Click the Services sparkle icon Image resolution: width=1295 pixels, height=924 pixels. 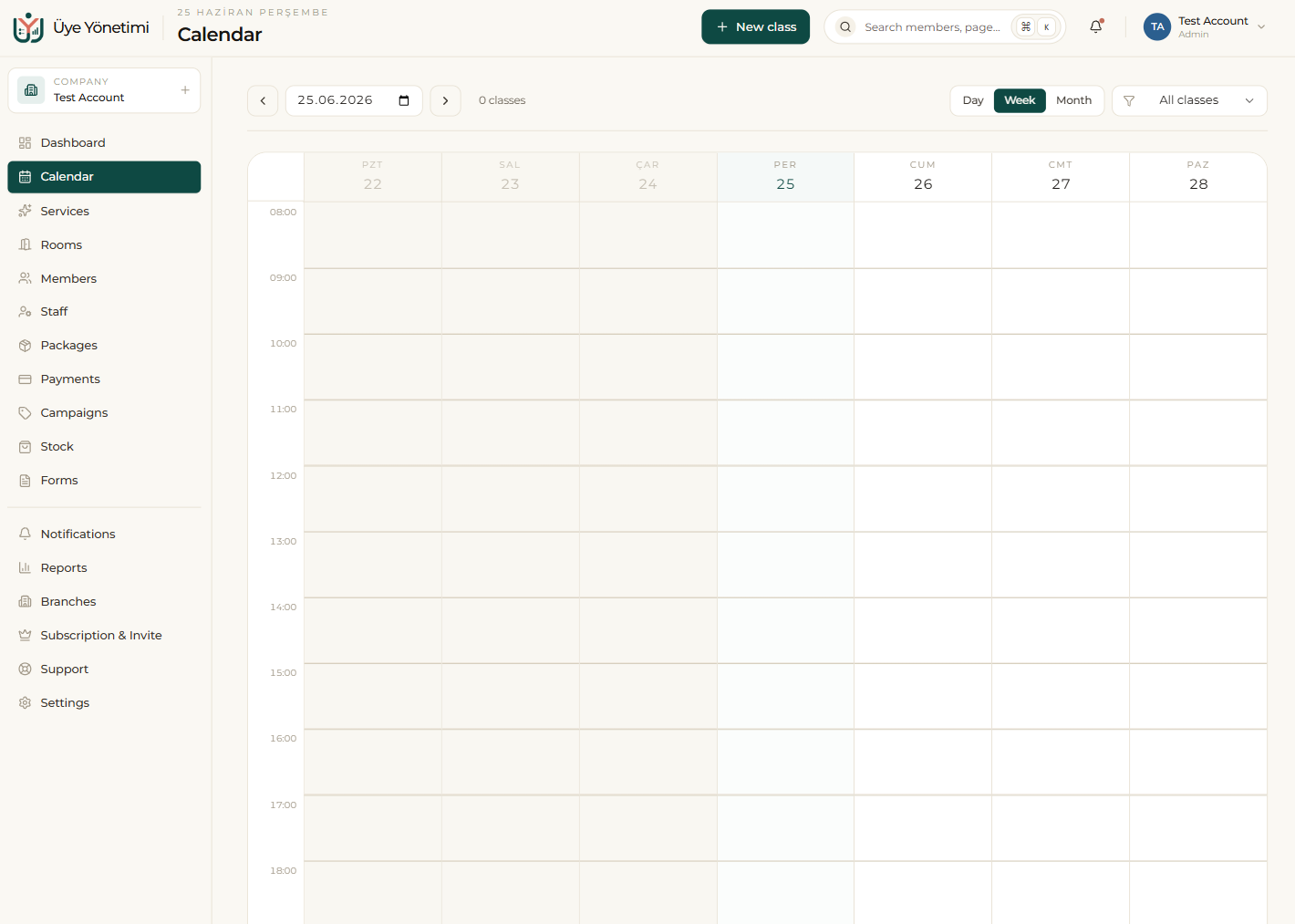pyautogui.click(x=25, y=211)
